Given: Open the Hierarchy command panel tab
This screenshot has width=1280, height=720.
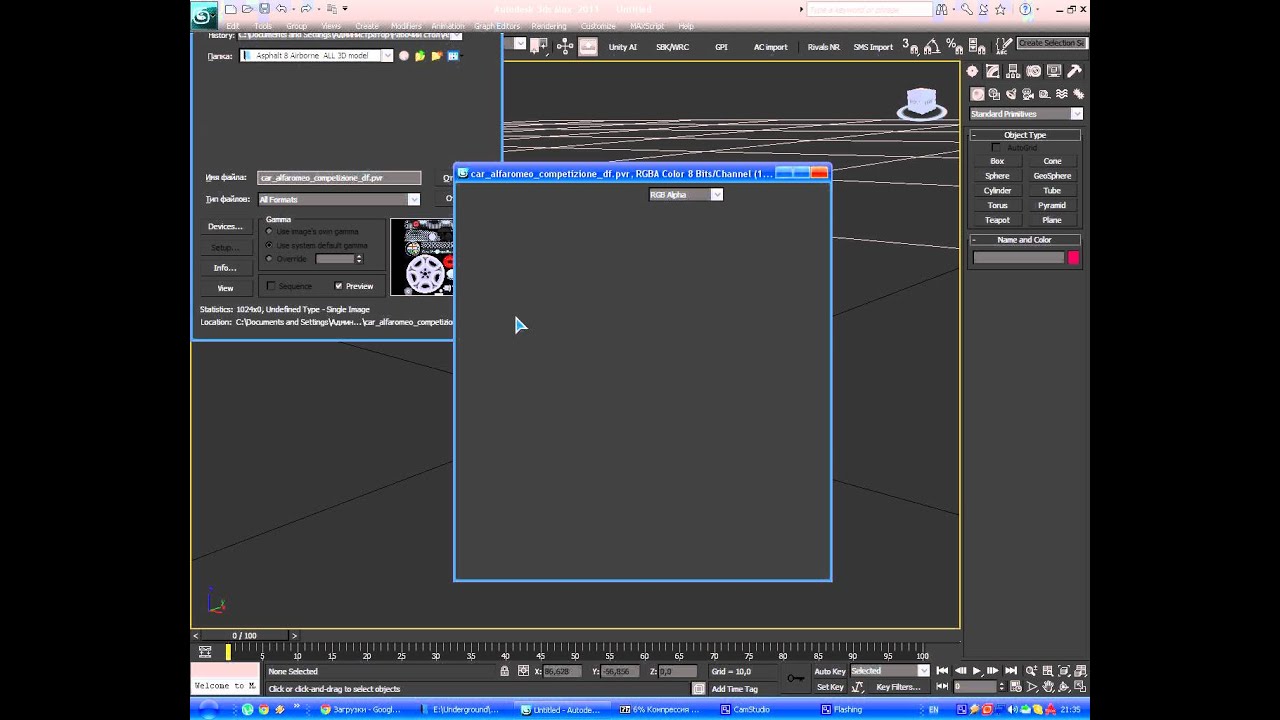Looking at the screenshot, I should [x=1013, y=71].
